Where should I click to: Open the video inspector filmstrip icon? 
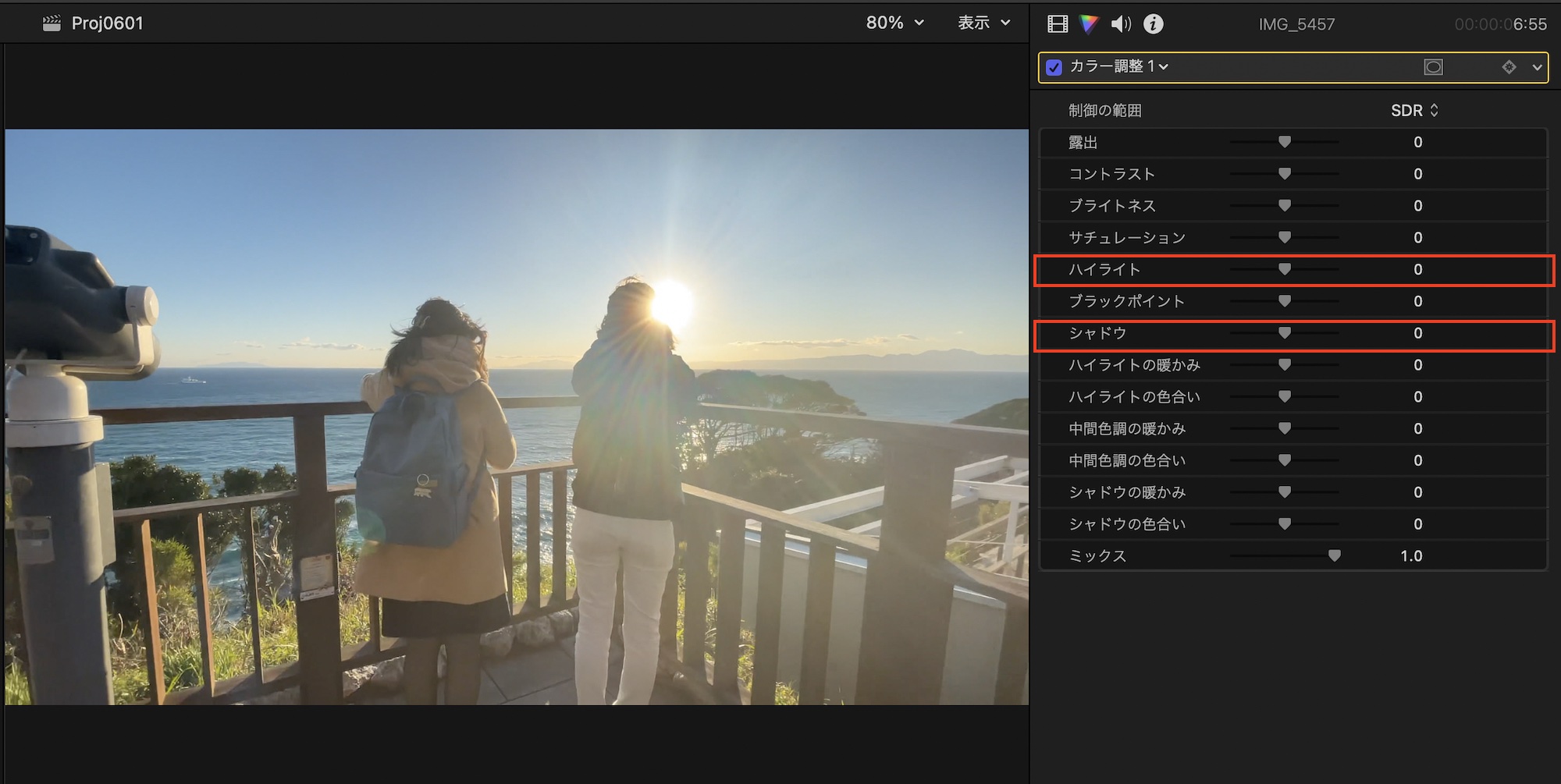(x=1058, y=24)
